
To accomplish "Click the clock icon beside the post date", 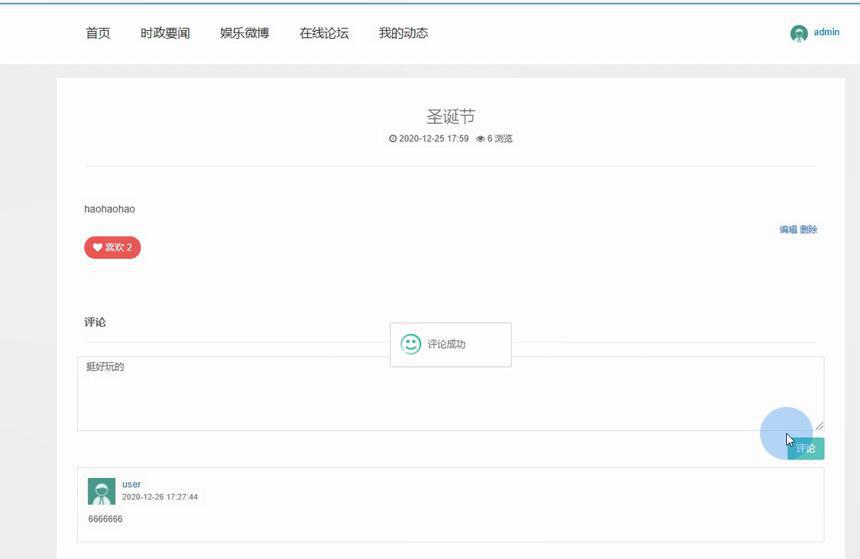I will 393,139.
